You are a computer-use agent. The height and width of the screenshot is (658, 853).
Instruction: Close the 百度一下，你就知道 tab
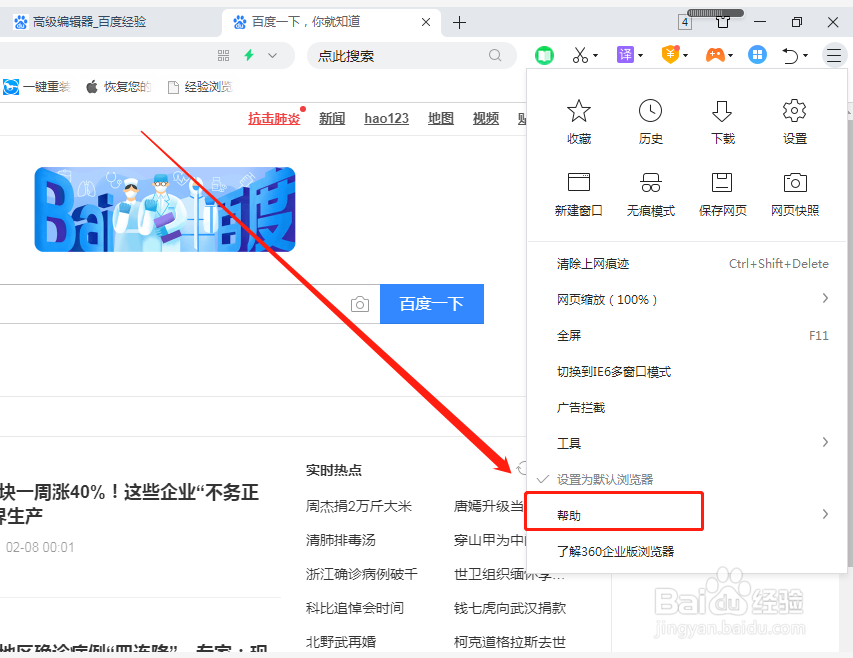click(x=426, y=22)
